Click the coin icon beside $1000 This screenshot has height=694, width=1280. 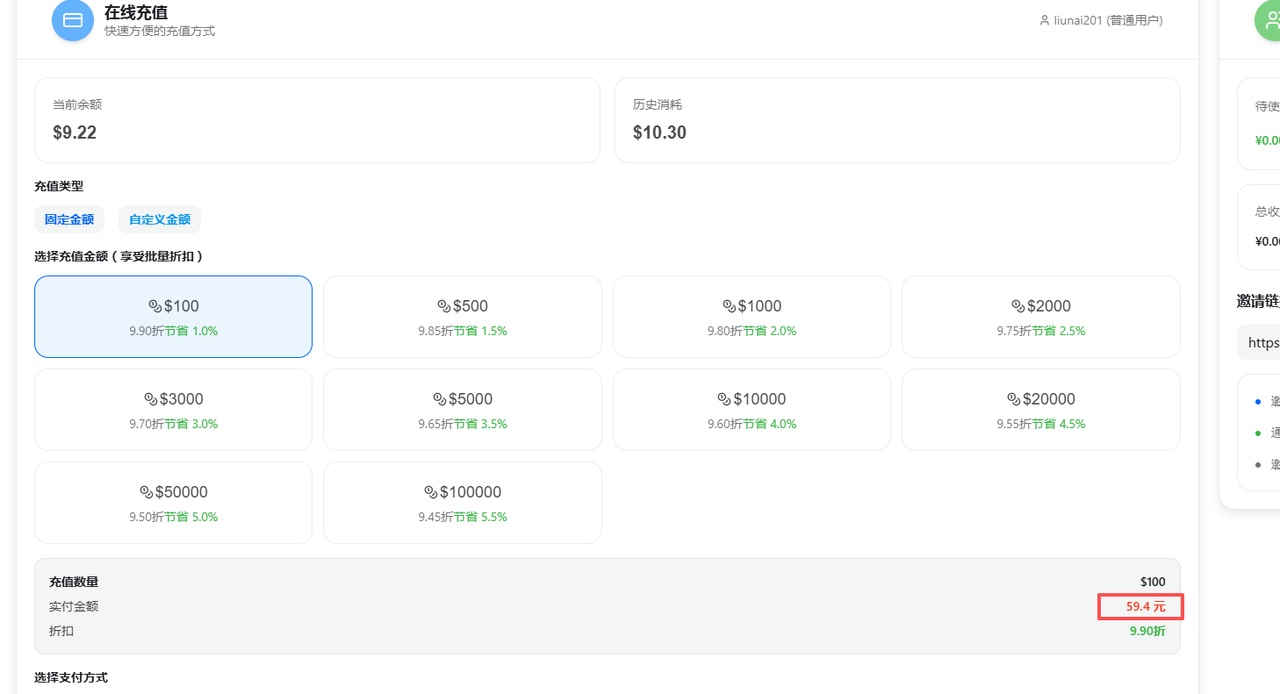[730, 306]
